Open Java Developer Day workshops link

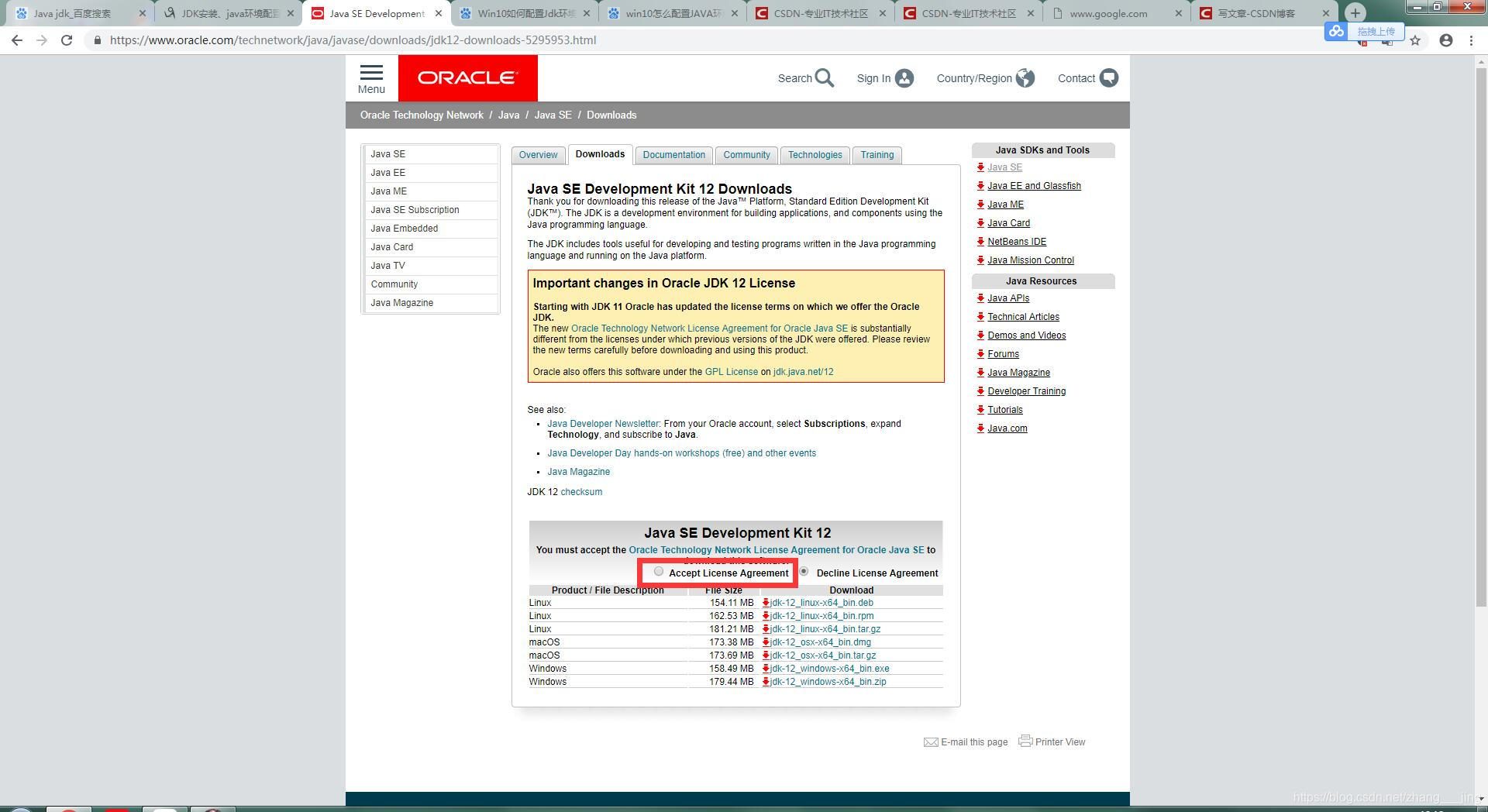click(681, 453)
